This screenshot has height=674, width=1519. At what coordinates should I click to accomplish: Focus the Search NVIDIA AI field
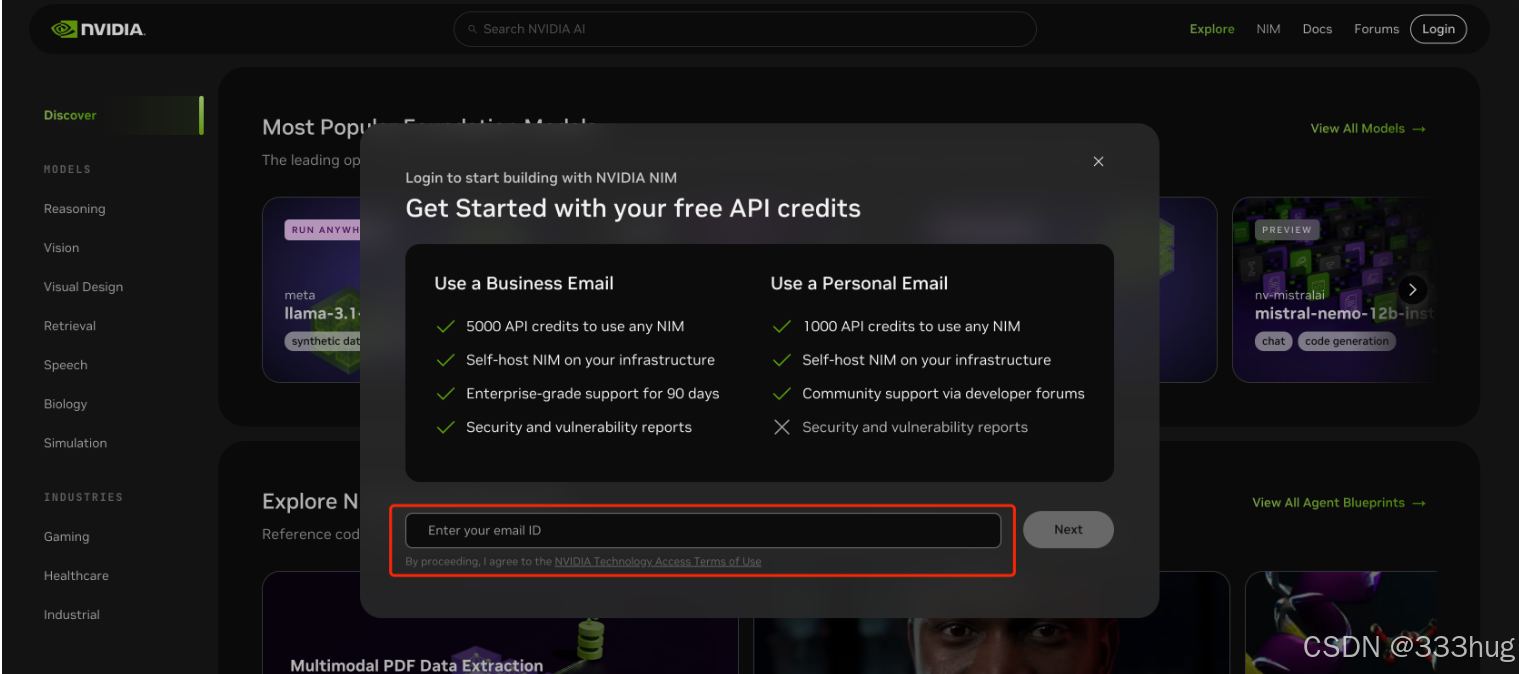point(745,29)
